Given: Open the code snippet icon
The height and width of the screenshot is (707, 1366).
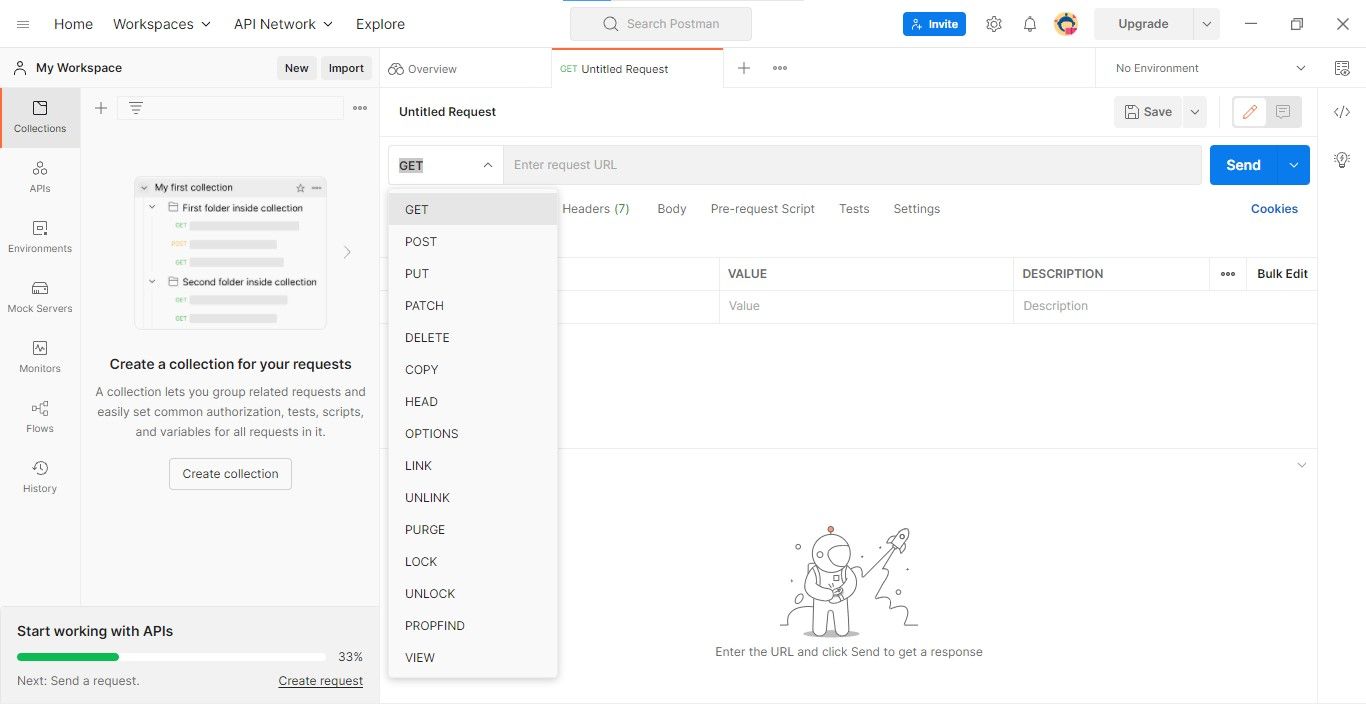Looking at the screenshot, I should click(x=1342, y=112).
